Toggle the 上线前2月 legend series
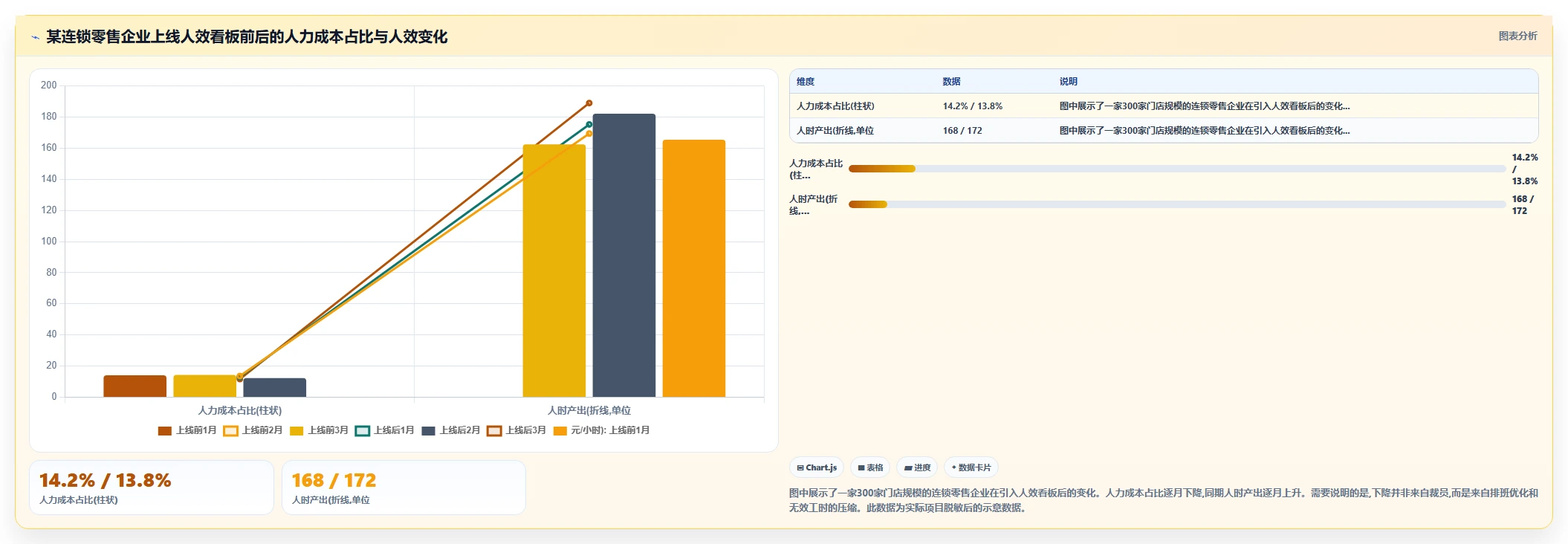Viewport: 1568px width, 544px height. [253, 430]
